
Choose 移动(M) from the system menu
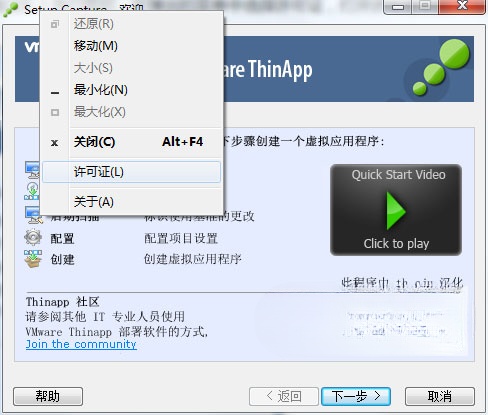(131, 46)
